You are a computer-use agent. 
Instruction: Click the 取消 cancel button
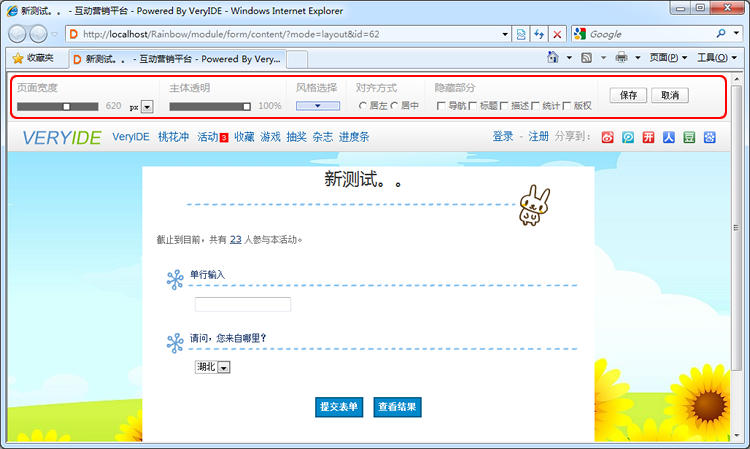click(x=670, y=95)
